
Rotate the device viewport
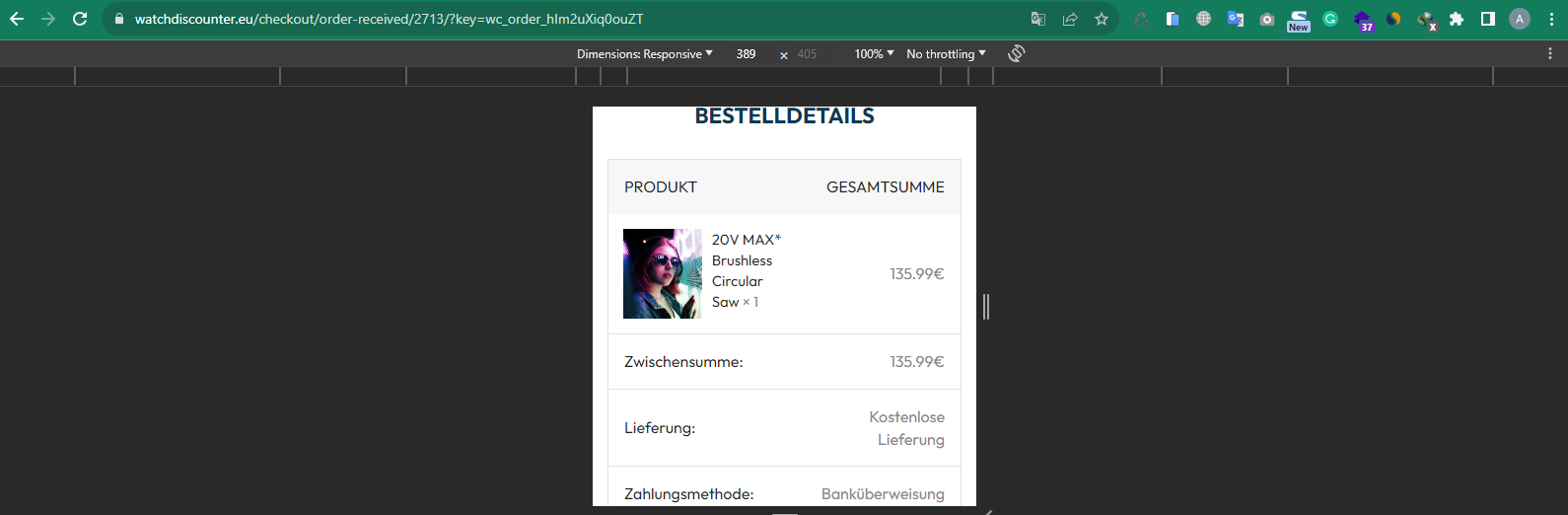click(1017, 53)
